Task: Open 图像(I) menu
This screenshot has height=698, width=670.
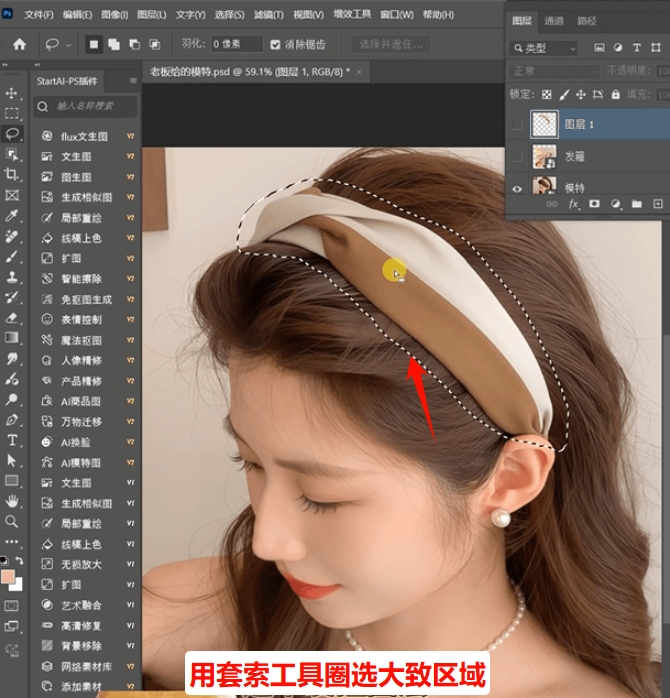Action: [114, 15]
